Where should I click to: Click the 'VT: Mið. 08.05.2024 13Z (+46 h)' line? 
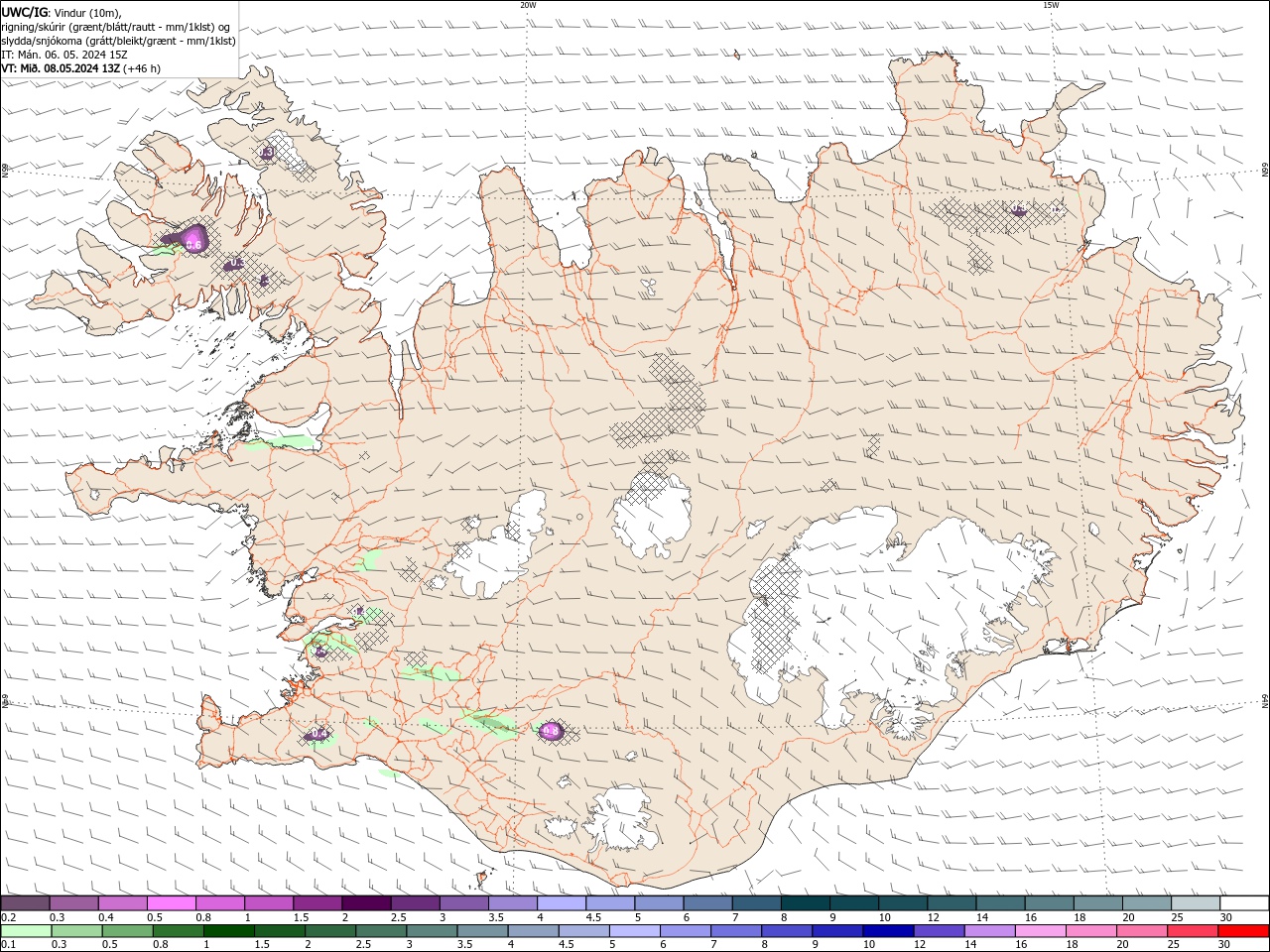81,68
